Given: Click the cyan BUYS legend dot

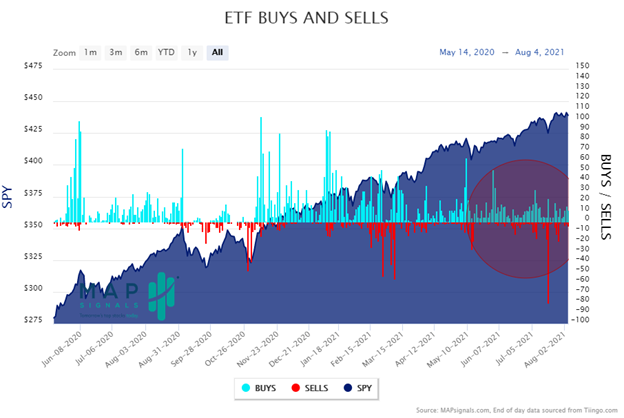Looking at the screenshot, I should (246, 388).
